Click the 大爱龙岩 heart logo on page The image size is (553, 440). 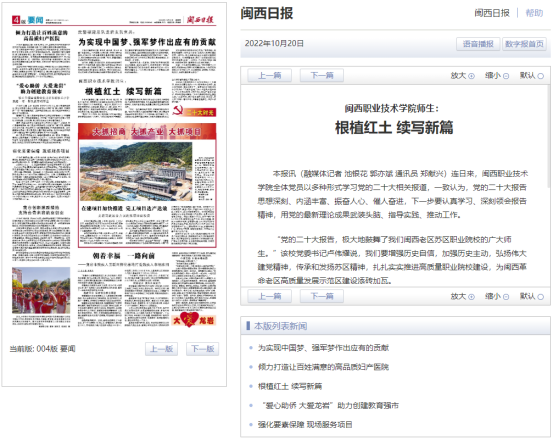point(194,319)
